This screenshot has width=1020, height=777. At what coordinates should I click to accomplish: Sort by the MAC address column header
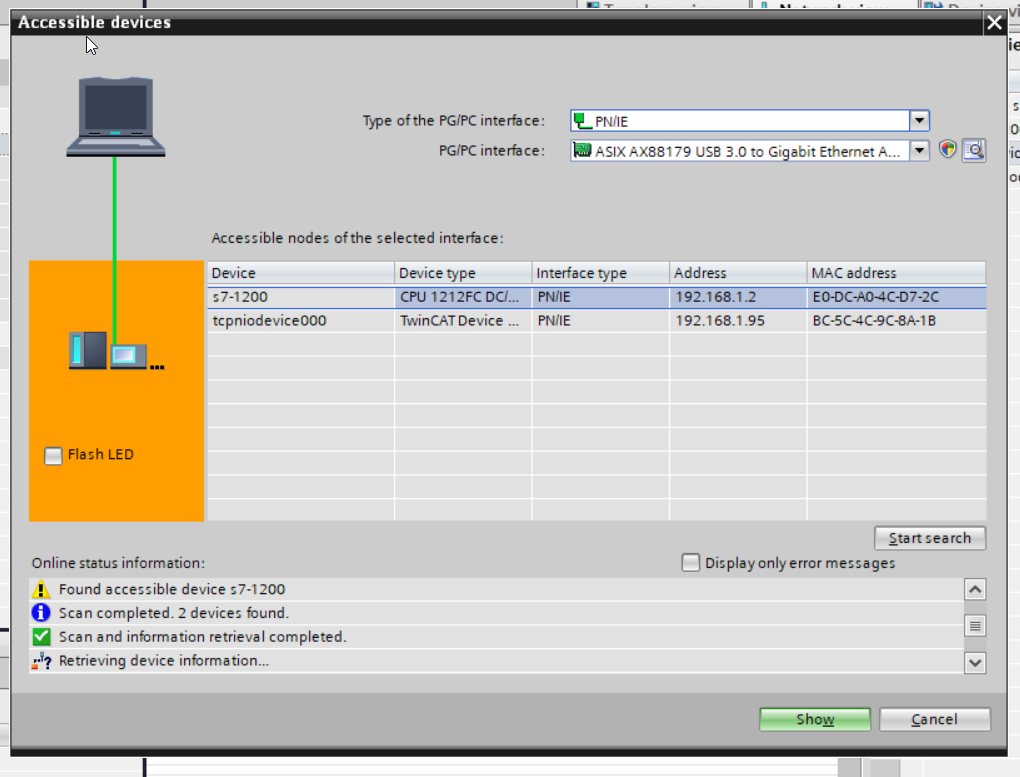click(896, 273)
